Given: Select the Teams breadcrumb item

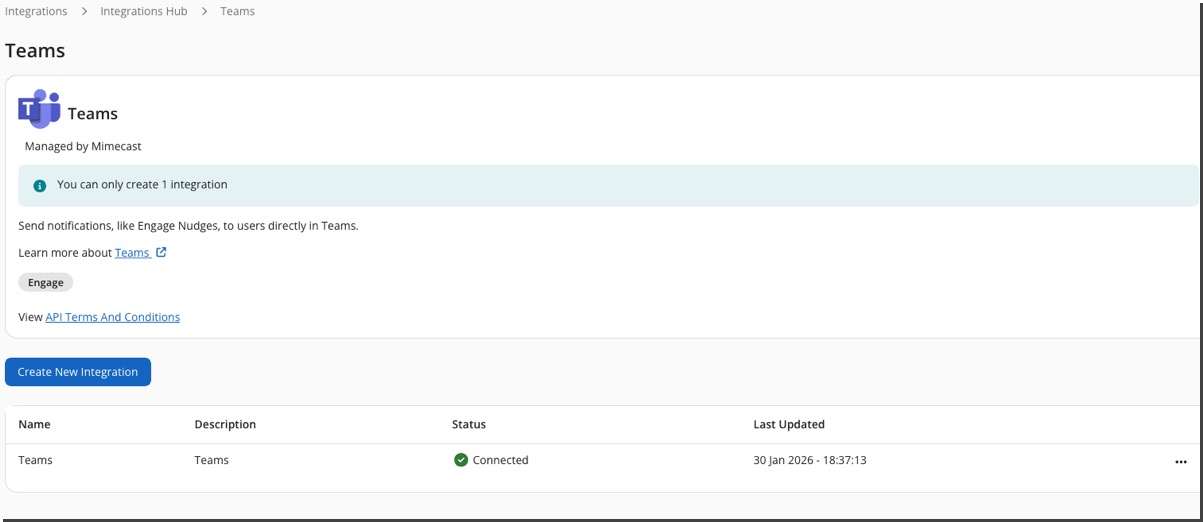Looking at the screenshot, I should coord(237,11).
